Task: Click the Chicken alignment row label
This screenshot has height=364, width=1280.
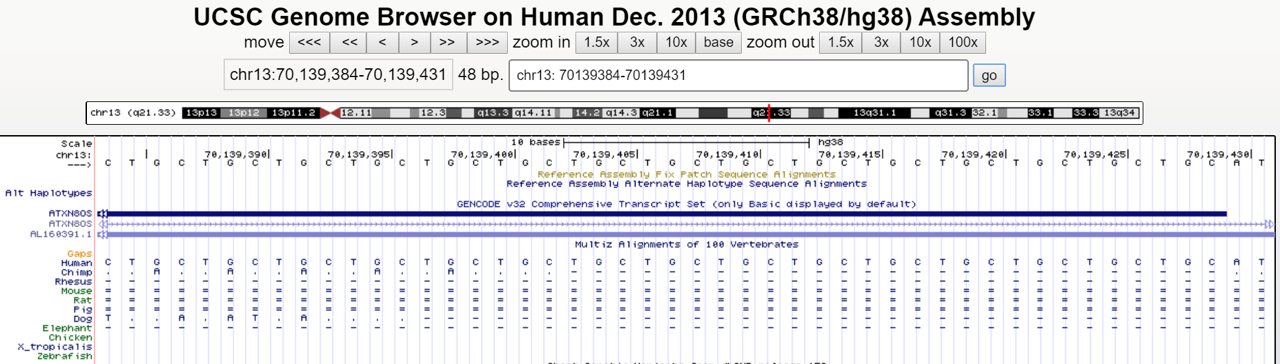Action: (70, 337)
